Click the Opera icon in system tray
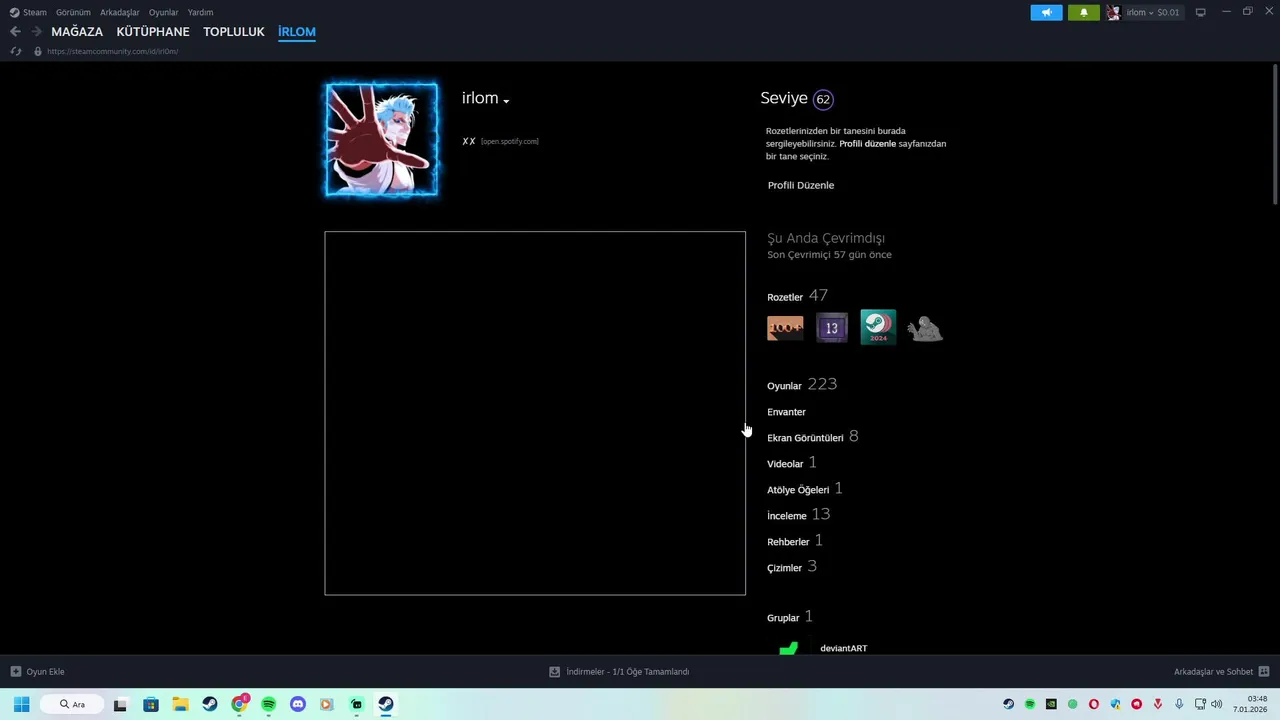 tap(1094, 704)
